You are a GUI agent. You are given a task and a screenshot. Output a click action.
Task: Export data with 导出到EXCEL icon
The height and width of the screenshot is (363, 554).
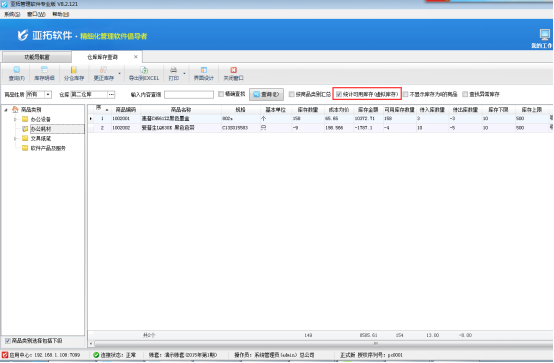(x=144, y=70)
